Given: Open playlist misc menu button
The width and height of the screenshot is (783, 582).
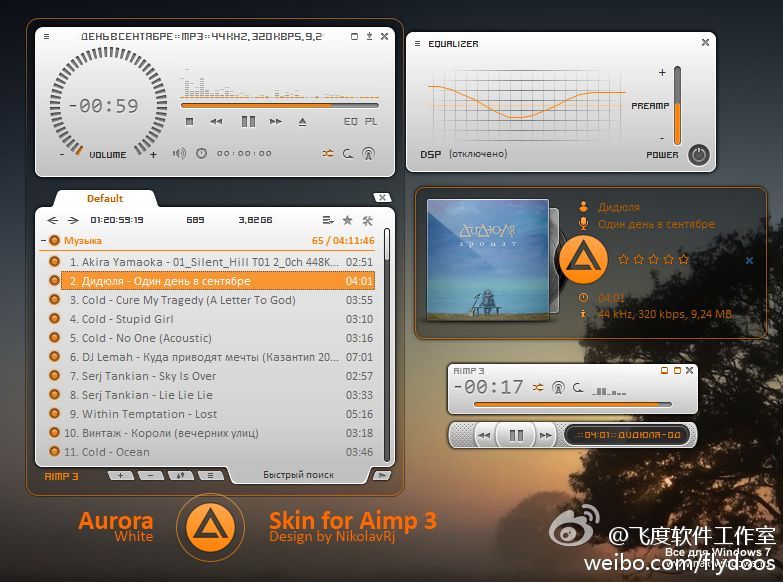Looking at the screenshot, I should pos(210,476).
